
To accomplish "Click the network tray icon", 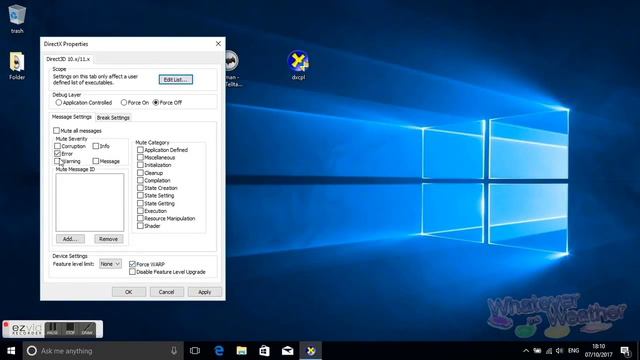I will (x=549, y=351).
